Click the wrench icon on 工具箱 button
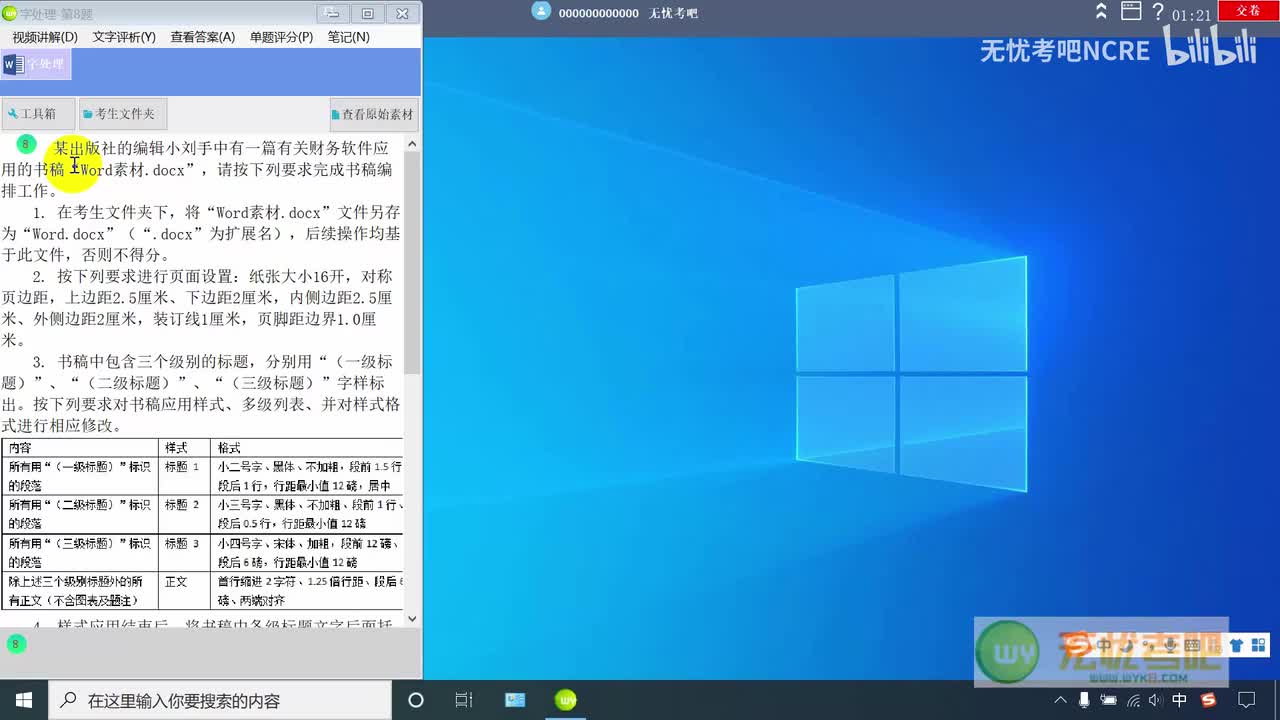 (13, 114)
